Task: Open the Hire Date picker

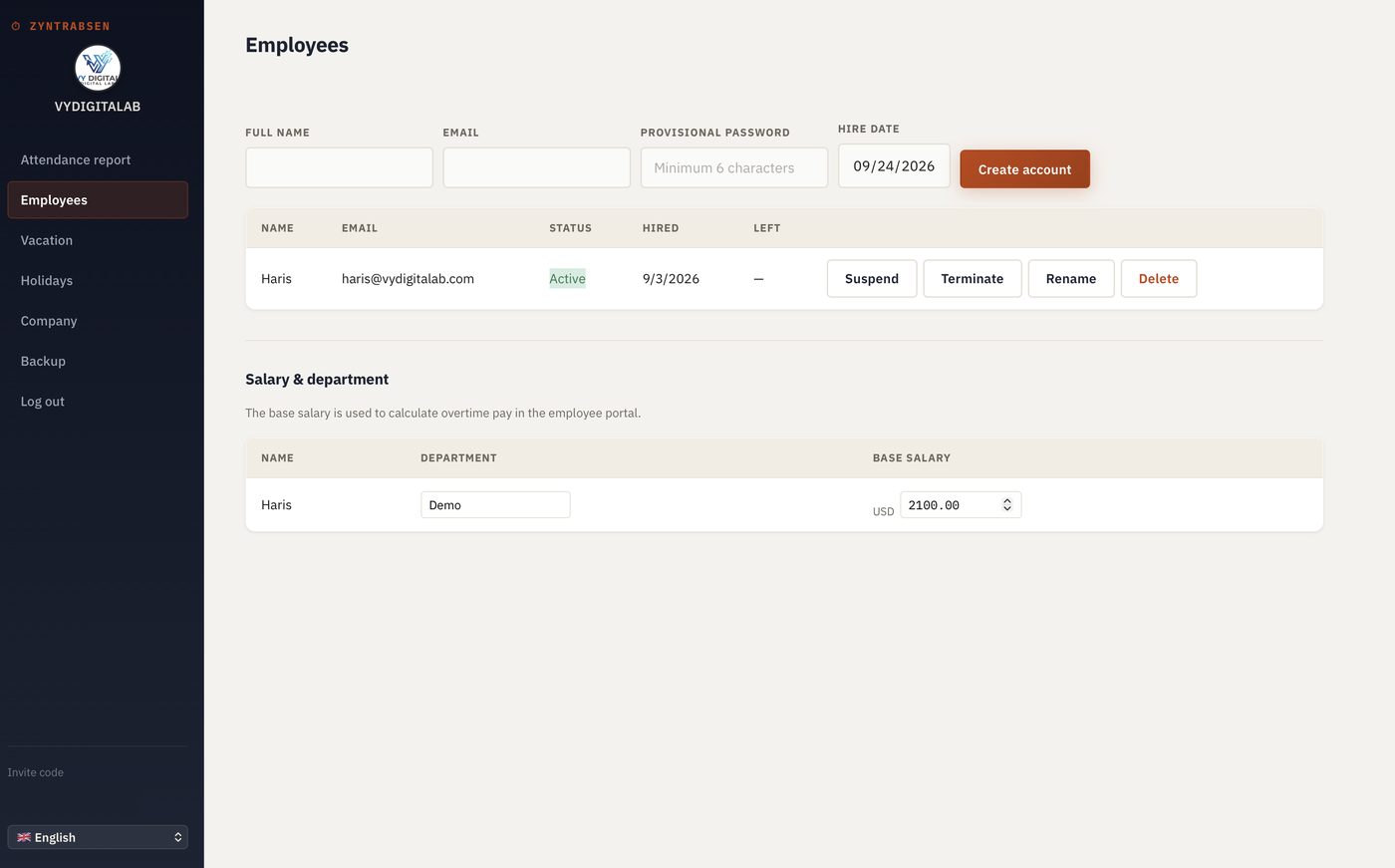Action: tap(894, 166)
